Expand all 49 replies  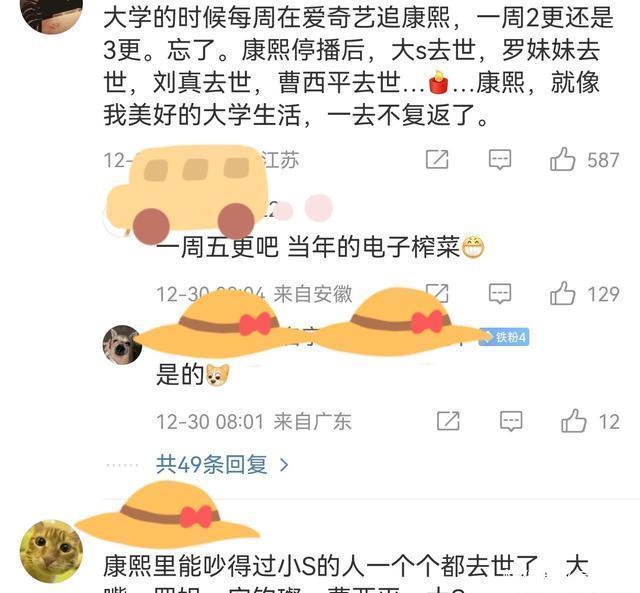pos(211,464)
